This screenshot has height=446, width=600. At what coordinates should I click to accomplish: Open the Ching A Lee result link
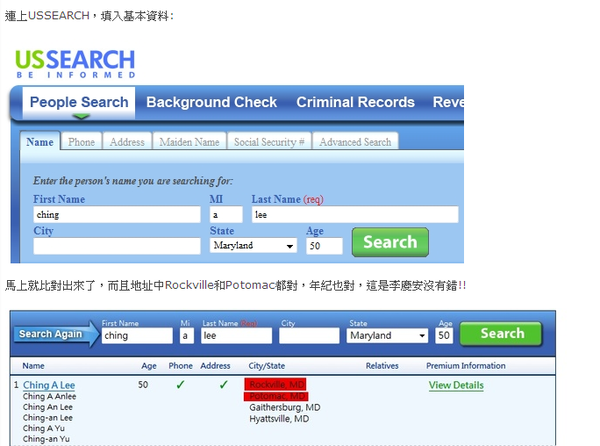pyautogui.click(x=49, y=385)
